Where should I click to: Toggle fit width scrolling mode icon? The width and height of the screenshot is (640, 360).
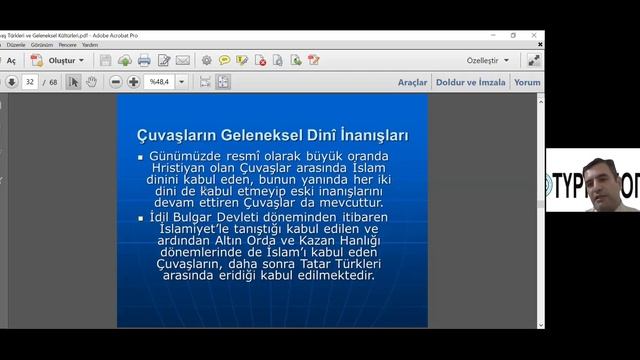[205, 82]
